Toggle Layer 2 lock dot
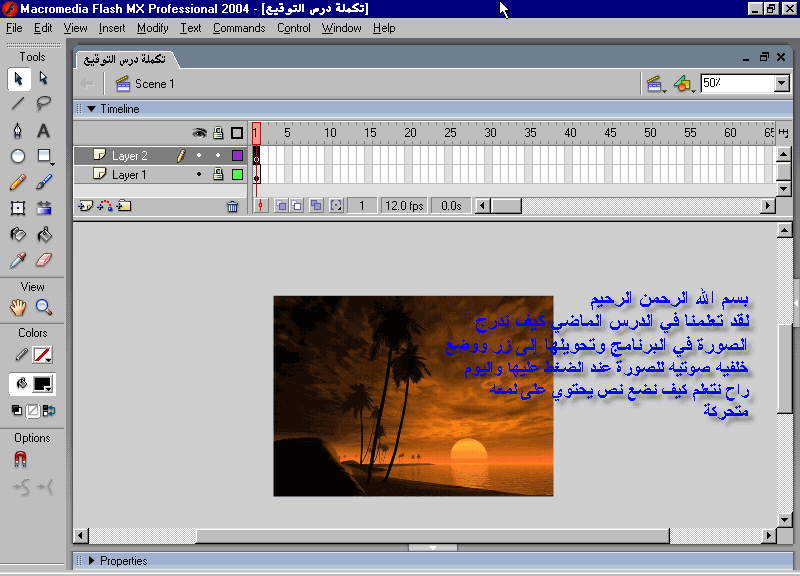 pyautogui.click(x=218, y=155)
